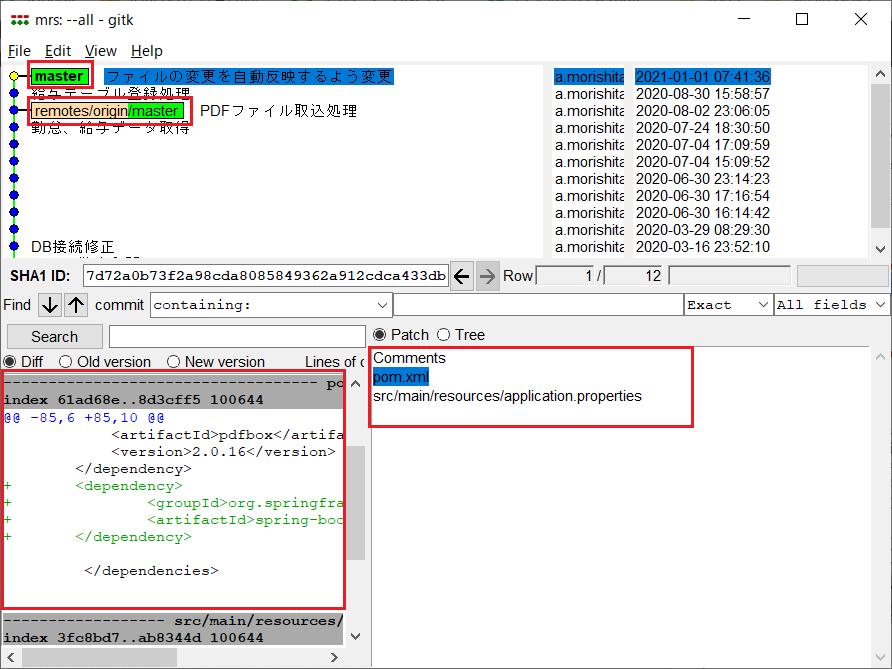Click the Search button
This screenshot has width=892, height=669.
pos(55,337)
